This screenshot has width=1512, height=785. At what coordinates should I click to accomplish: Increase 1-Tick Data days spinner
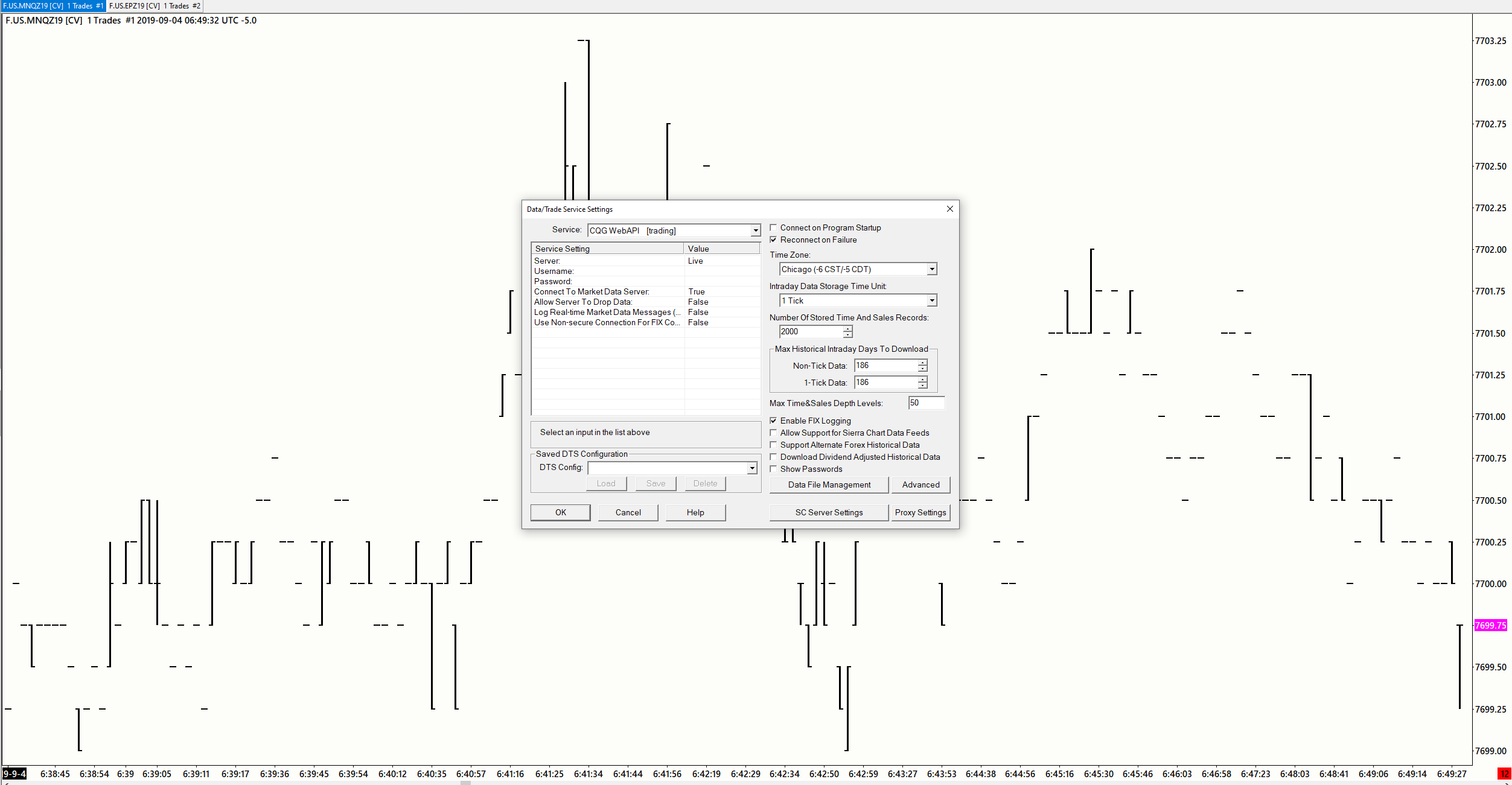click(x=922, y=380)
